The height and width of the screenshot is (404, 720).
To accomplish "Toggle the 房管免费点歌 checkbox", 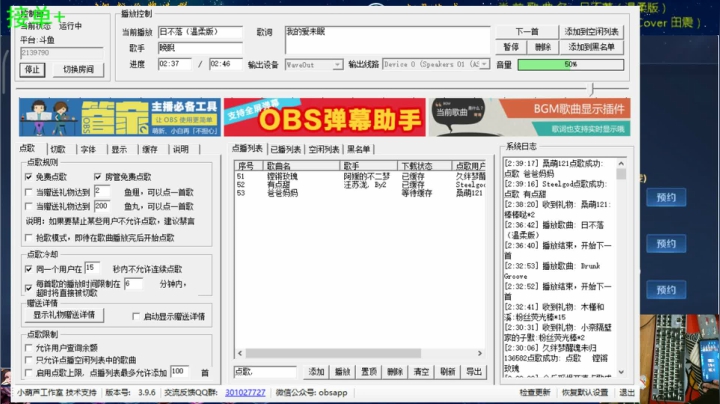I will click(97, 177).
